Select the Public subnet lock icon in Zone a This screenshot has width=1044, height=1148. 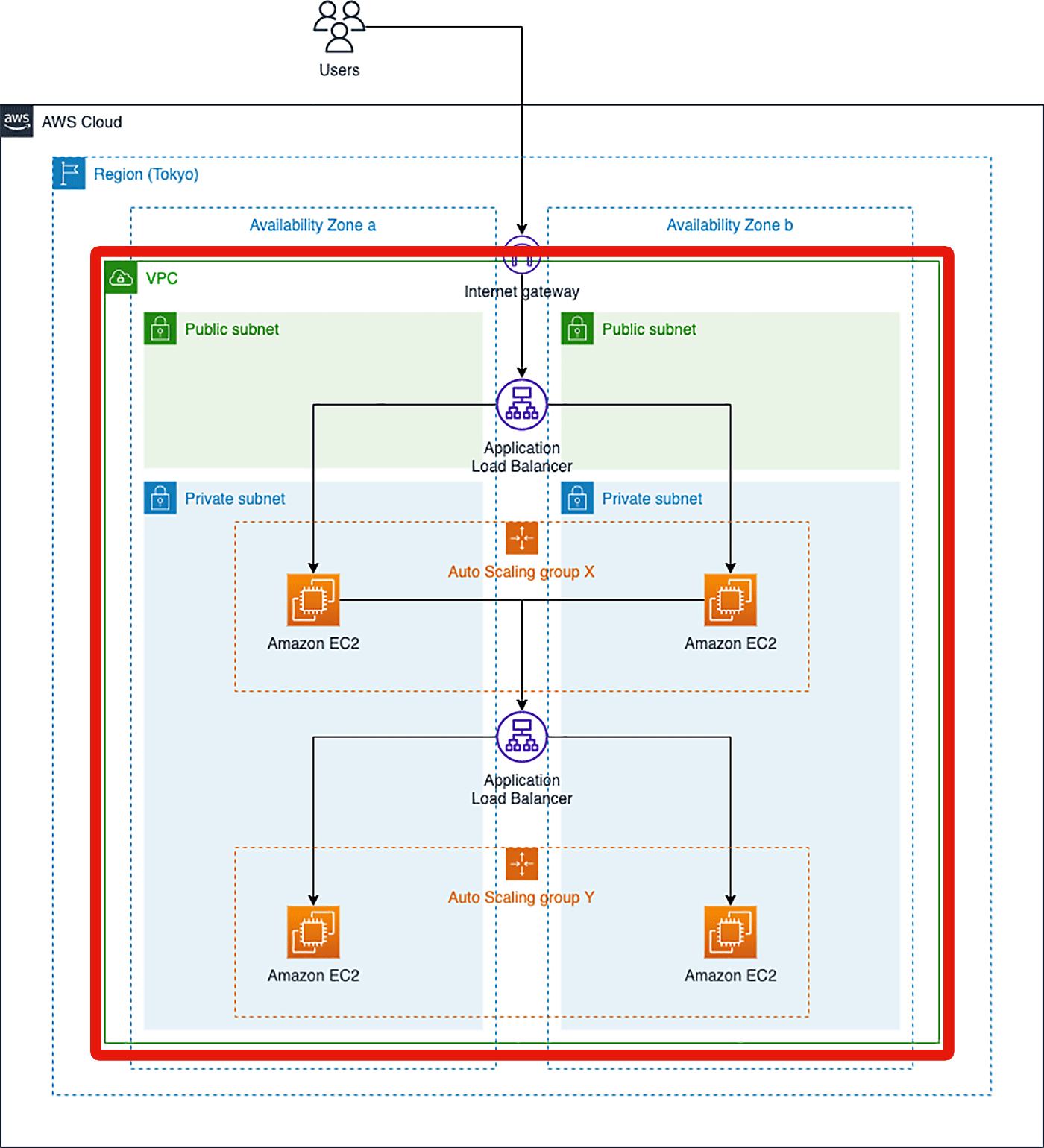click(x=160, y=329)
